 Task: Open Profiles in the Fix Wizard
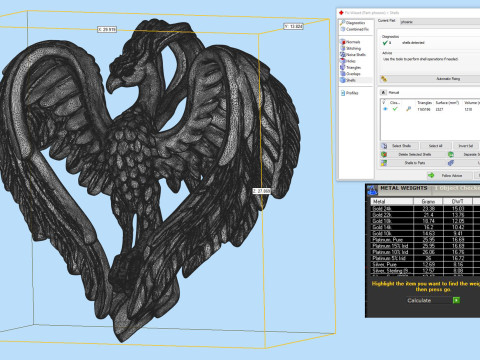pos(349,93)
